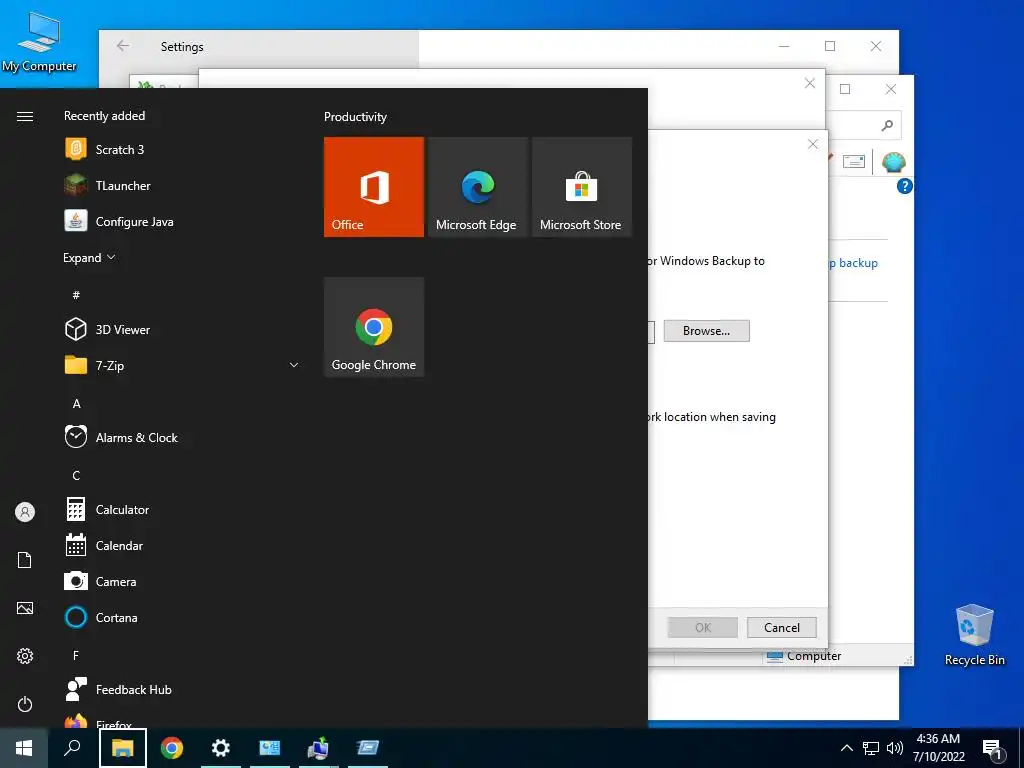The height and width of the screenshot is (768, 1024).
Task: Click the Office tile
Action: pos(374,187)
